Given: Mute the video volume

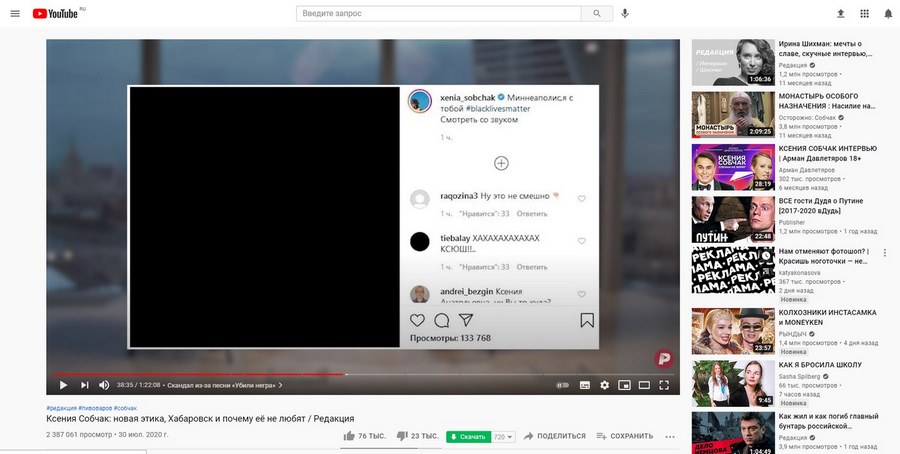Looking at the screenshot, I should 104,385.
